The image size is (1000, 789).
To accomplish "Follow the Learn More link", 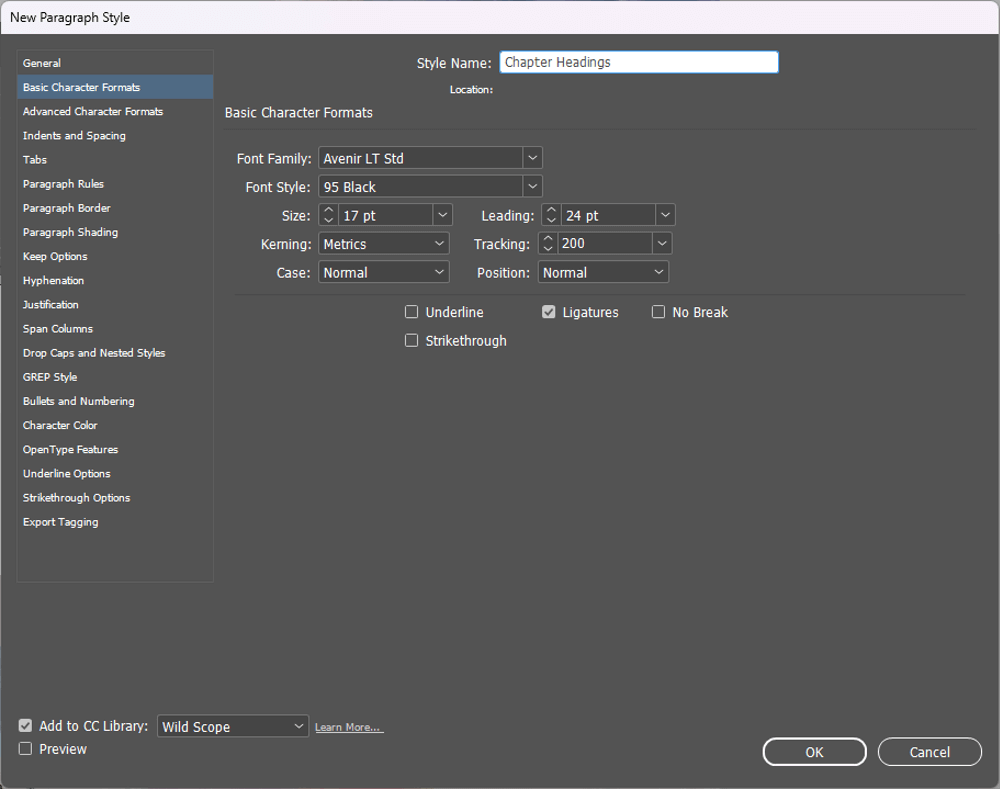I will (x=349, y=727).
